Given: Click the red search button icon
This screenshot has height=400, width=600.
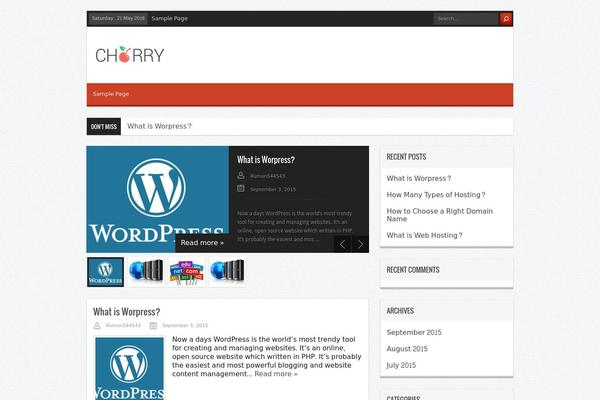Looking at the screenshot, I should pos(506,18).
